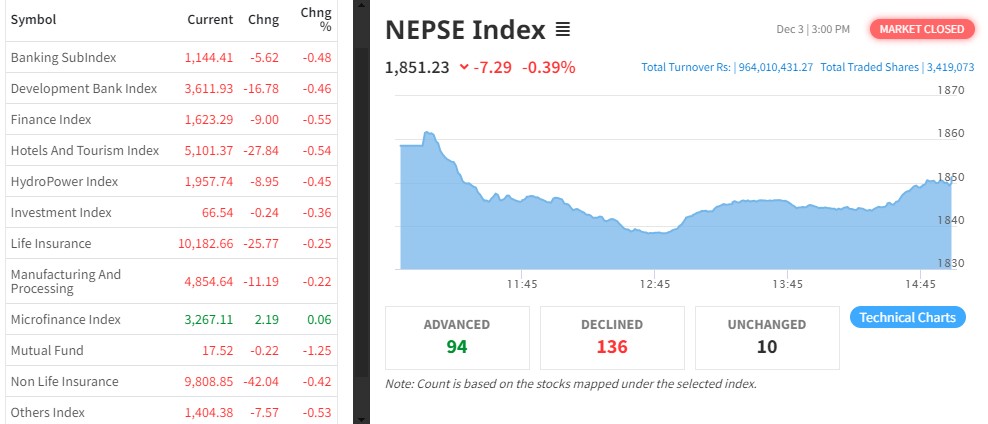Show the Advanced stocks count box
The image size is (988, 424).
coord(456,337)
